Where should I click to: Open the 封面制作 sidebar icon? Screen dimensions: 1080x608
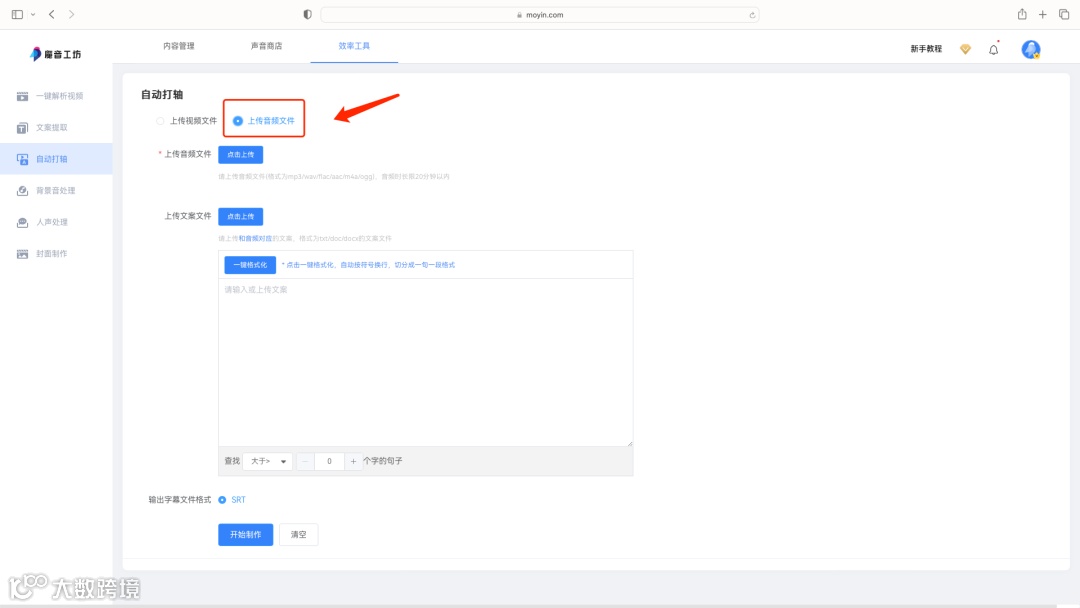click(23, 254)
